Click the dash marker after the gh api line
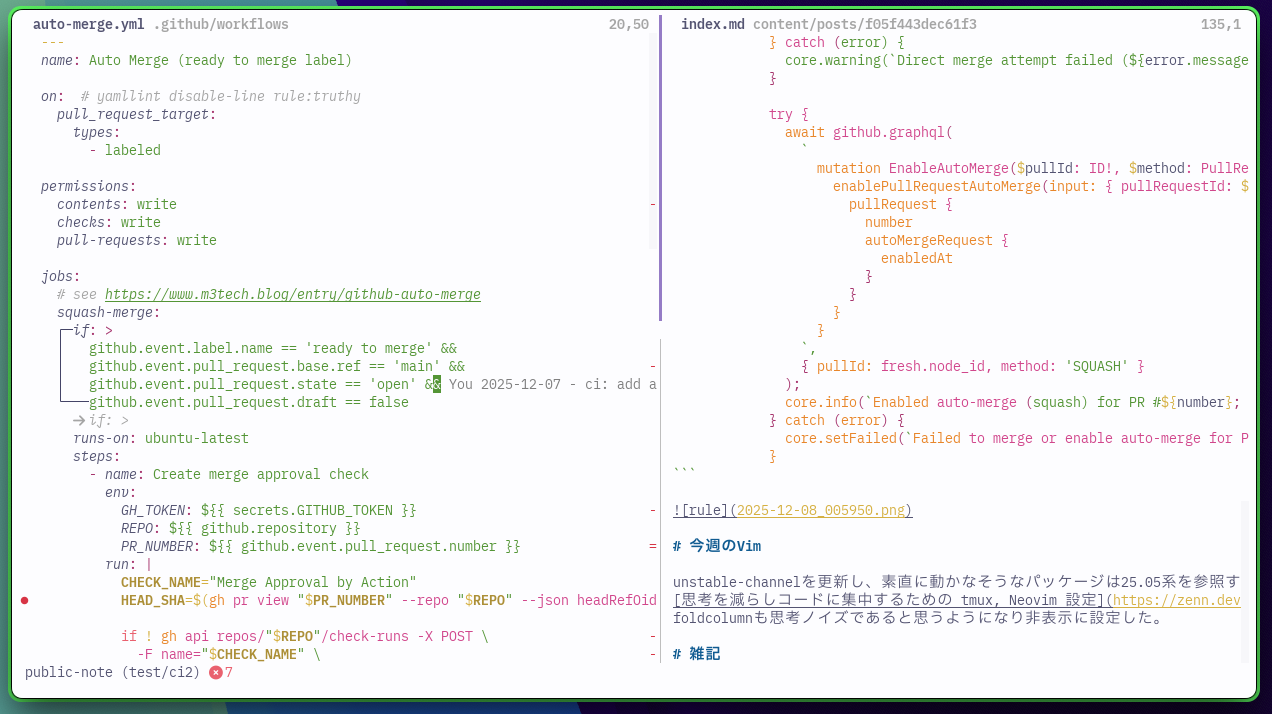This screenshot has width=1272, height=714. 652,636
